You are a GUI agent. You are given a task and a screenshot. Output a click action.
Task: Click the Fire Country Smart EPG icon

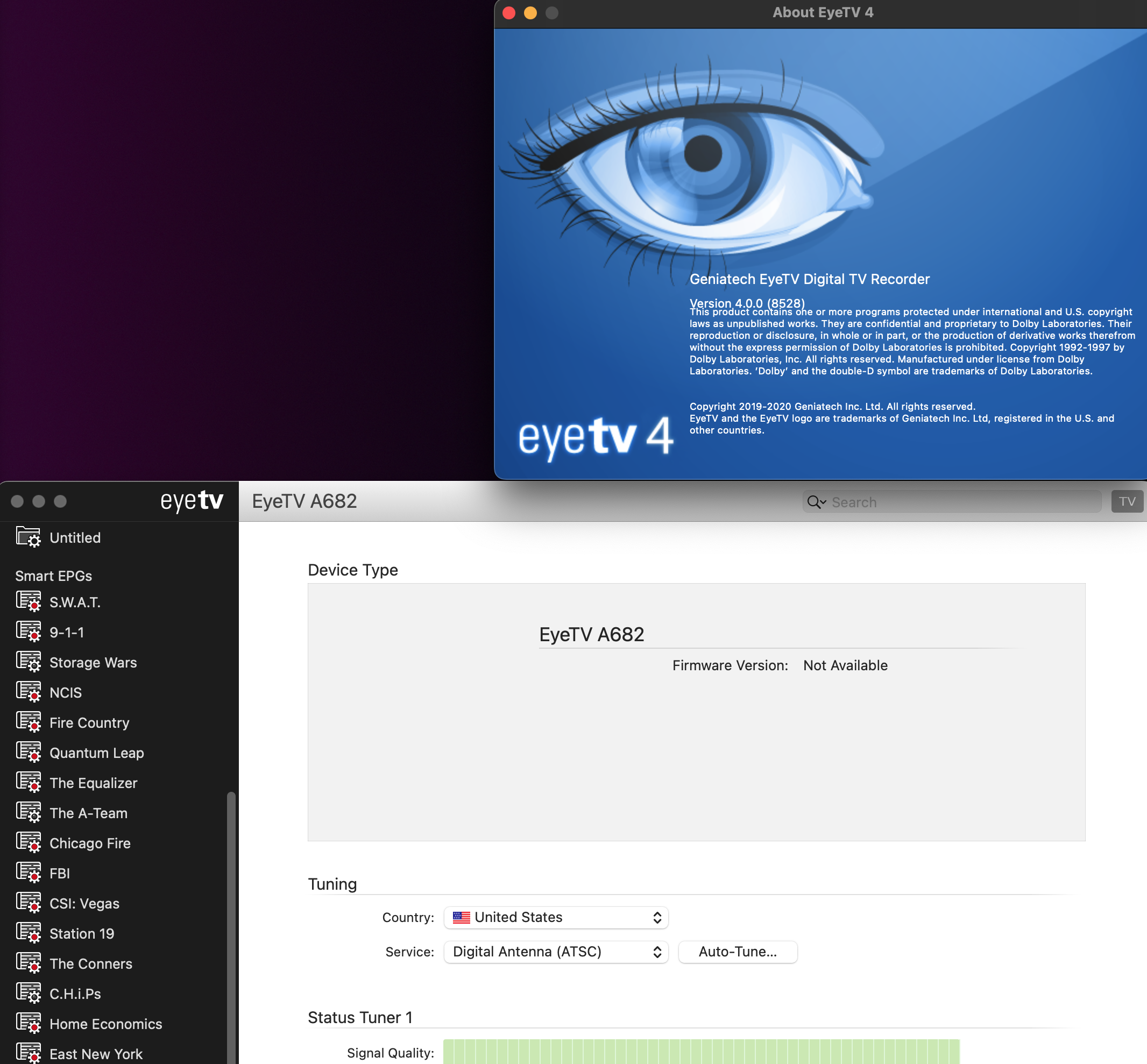tap(28, 722)
